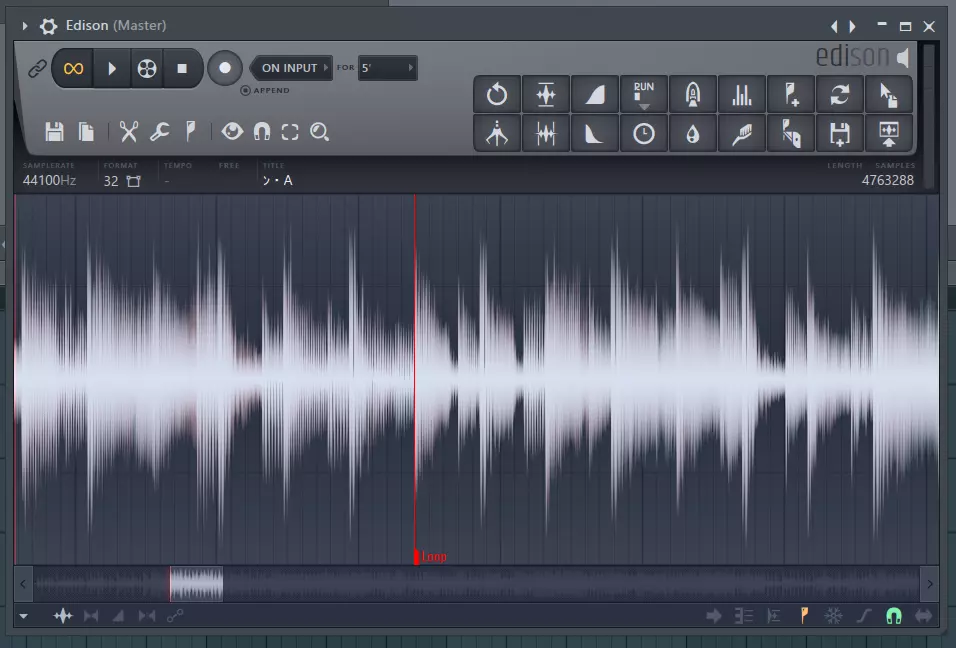956x648 pixels.
Task: Stop playback with the stop button
Action: 182,68
